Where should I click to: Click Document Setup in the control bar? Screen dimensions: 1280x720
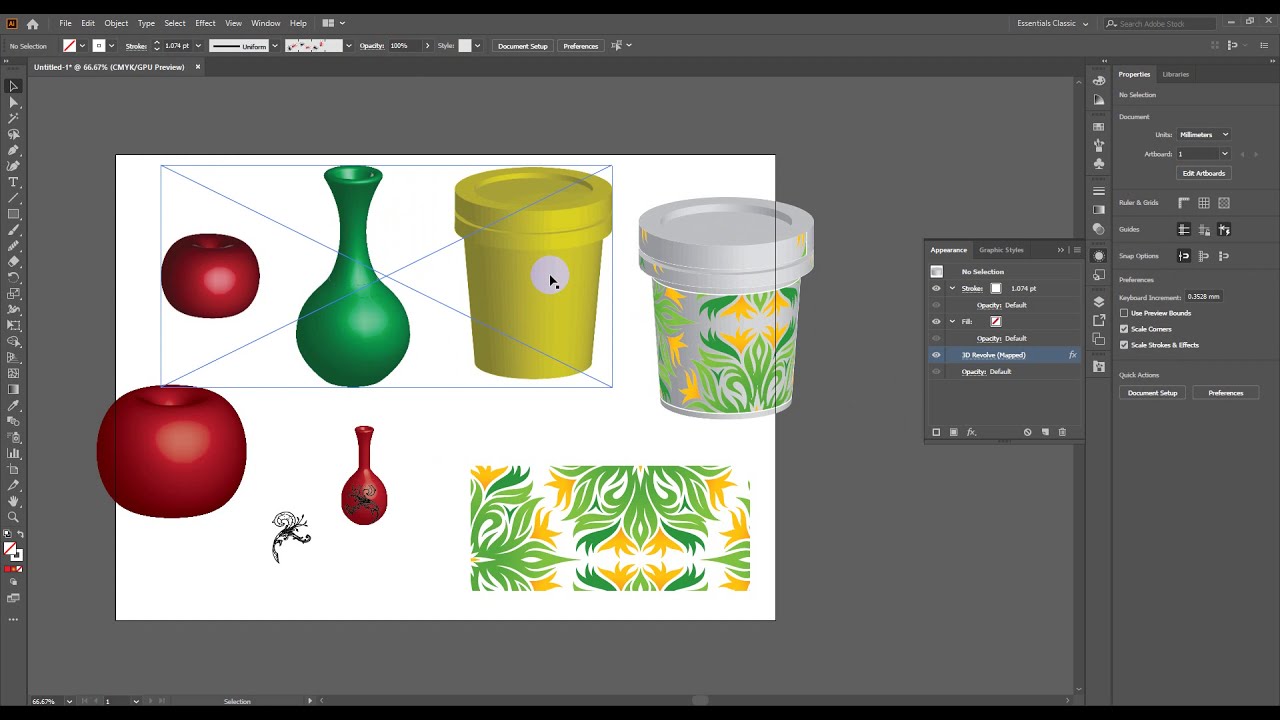tap(523, 46)
